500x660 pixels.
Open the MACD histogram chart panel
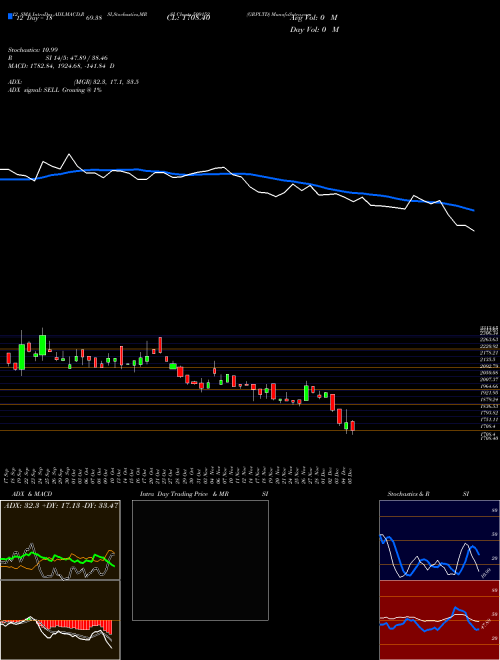[x=60, y=620]
